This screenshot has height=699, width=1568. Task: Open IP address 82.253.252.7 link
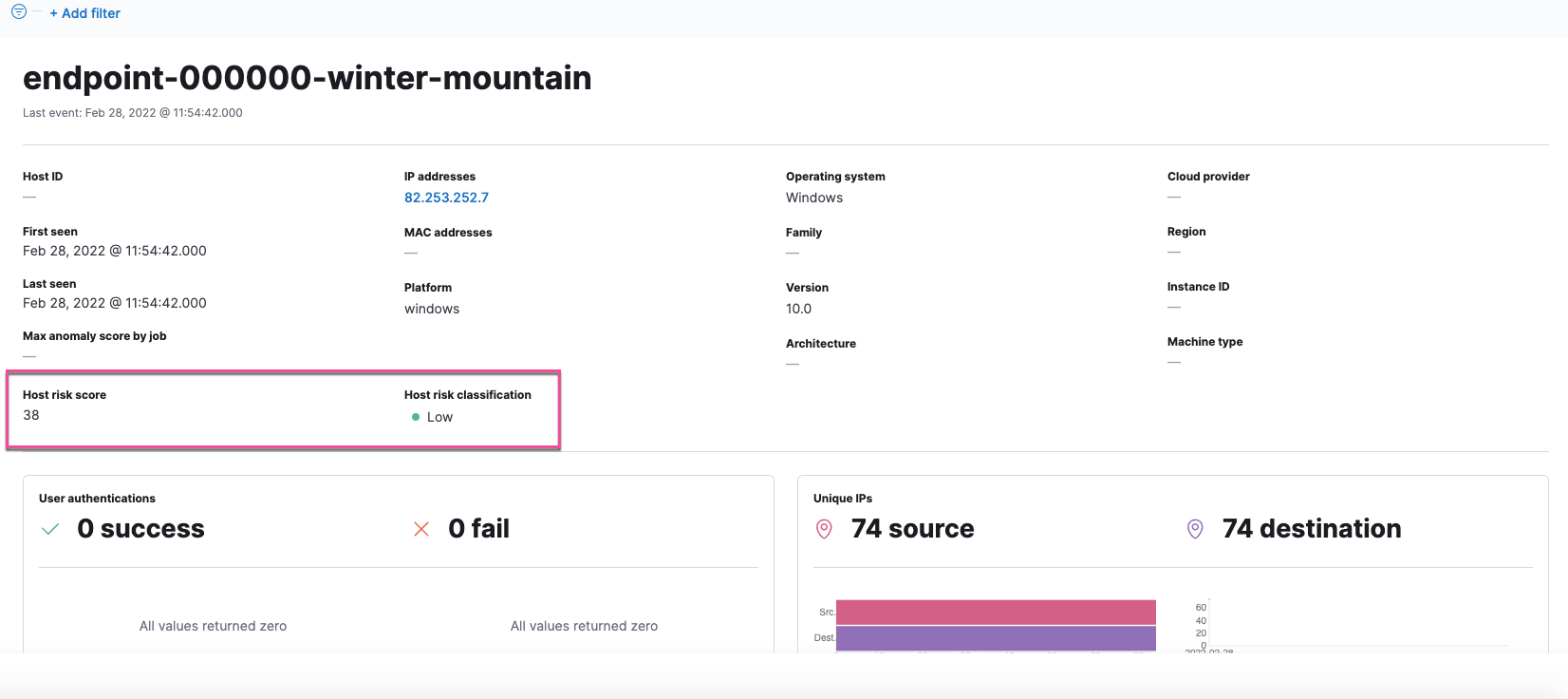pos(446,198)
